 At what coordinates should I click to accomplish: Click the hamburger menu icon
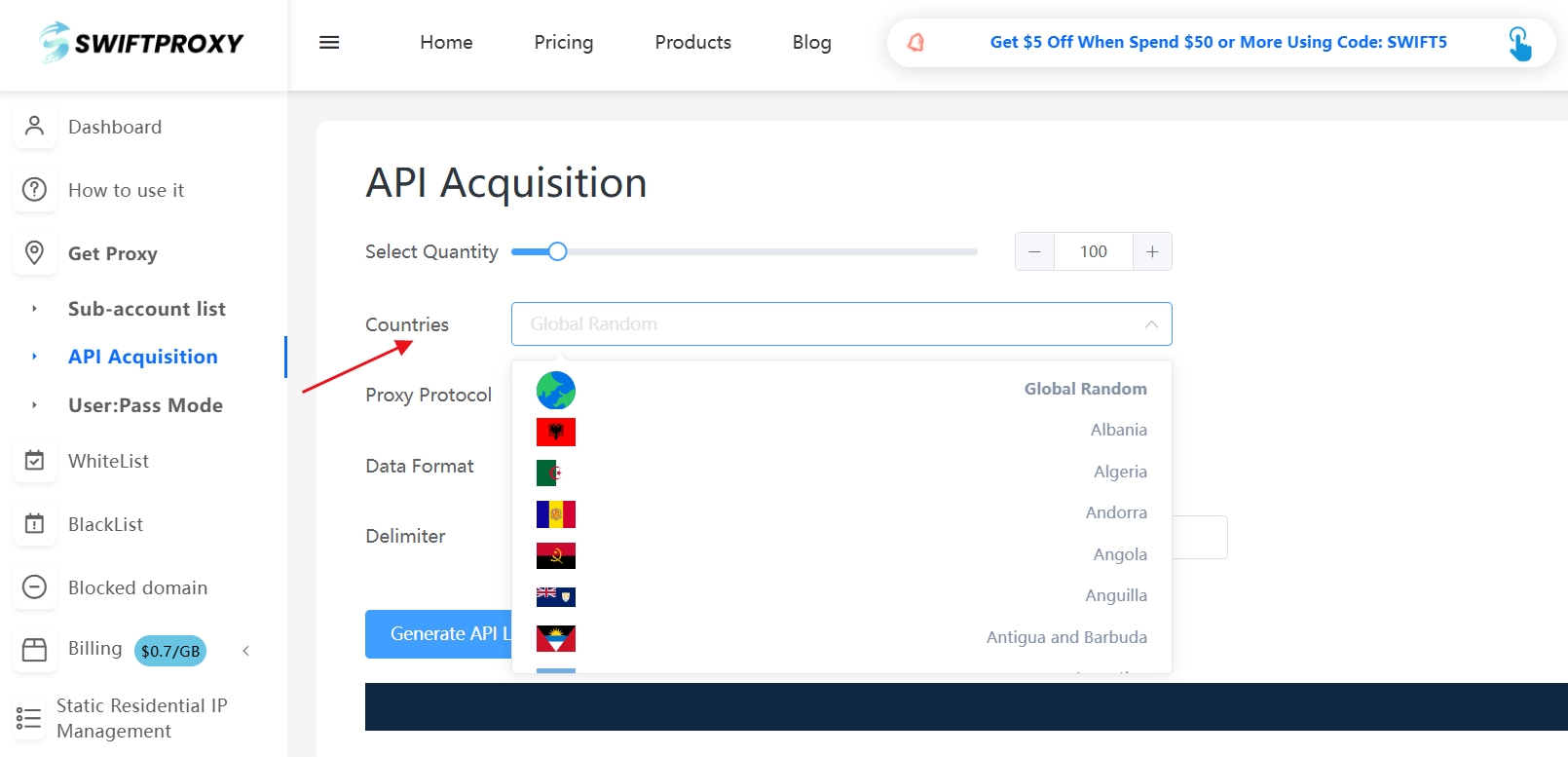329,43
